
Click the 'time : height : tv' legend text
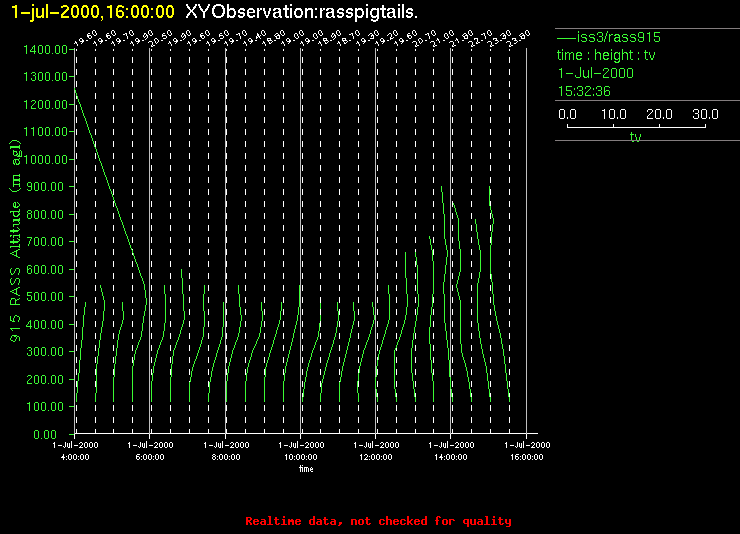click(x=606, y=55)
